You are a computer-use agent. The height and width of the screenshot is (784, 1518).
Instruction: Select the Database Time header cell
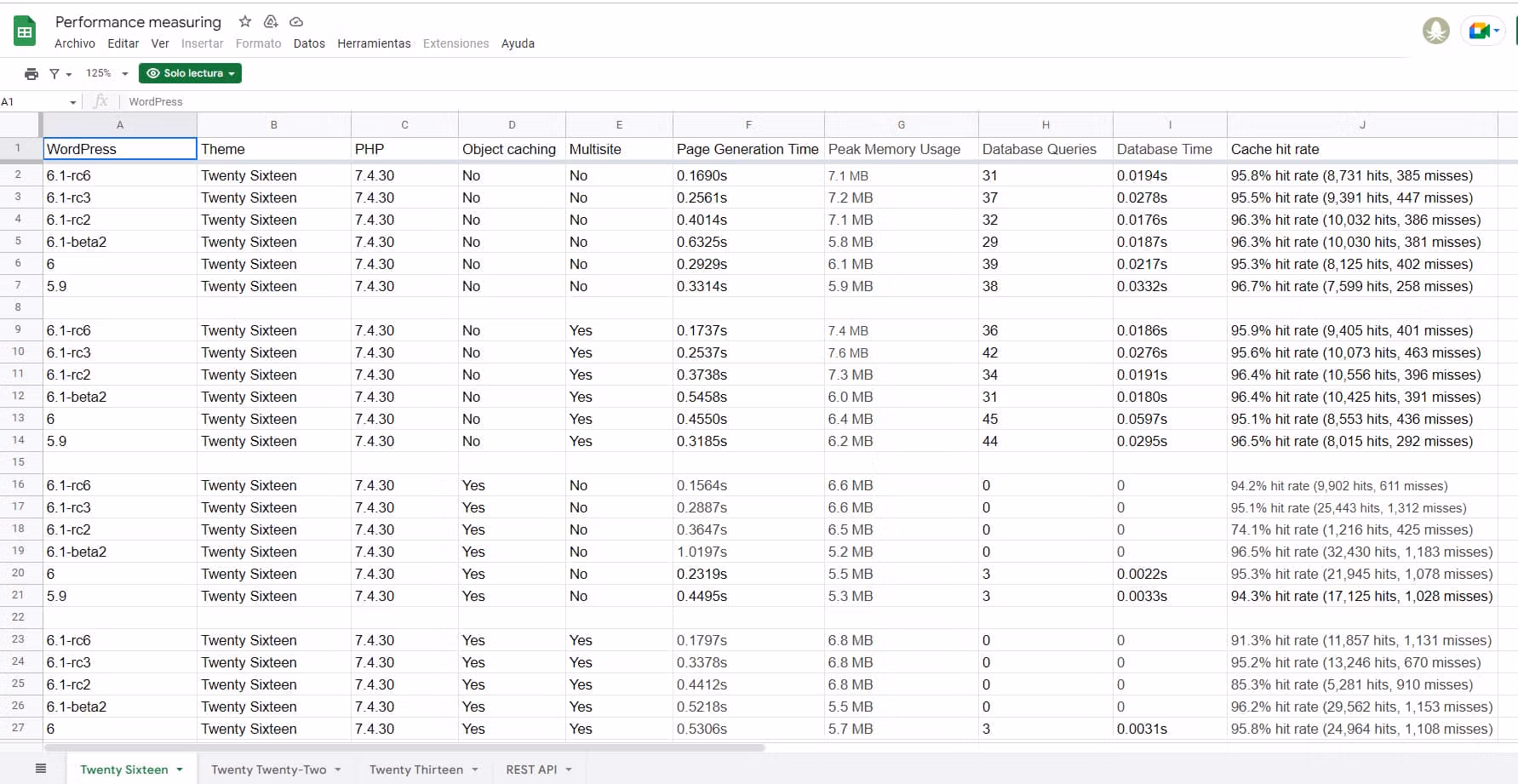[x=1170, y=149]
